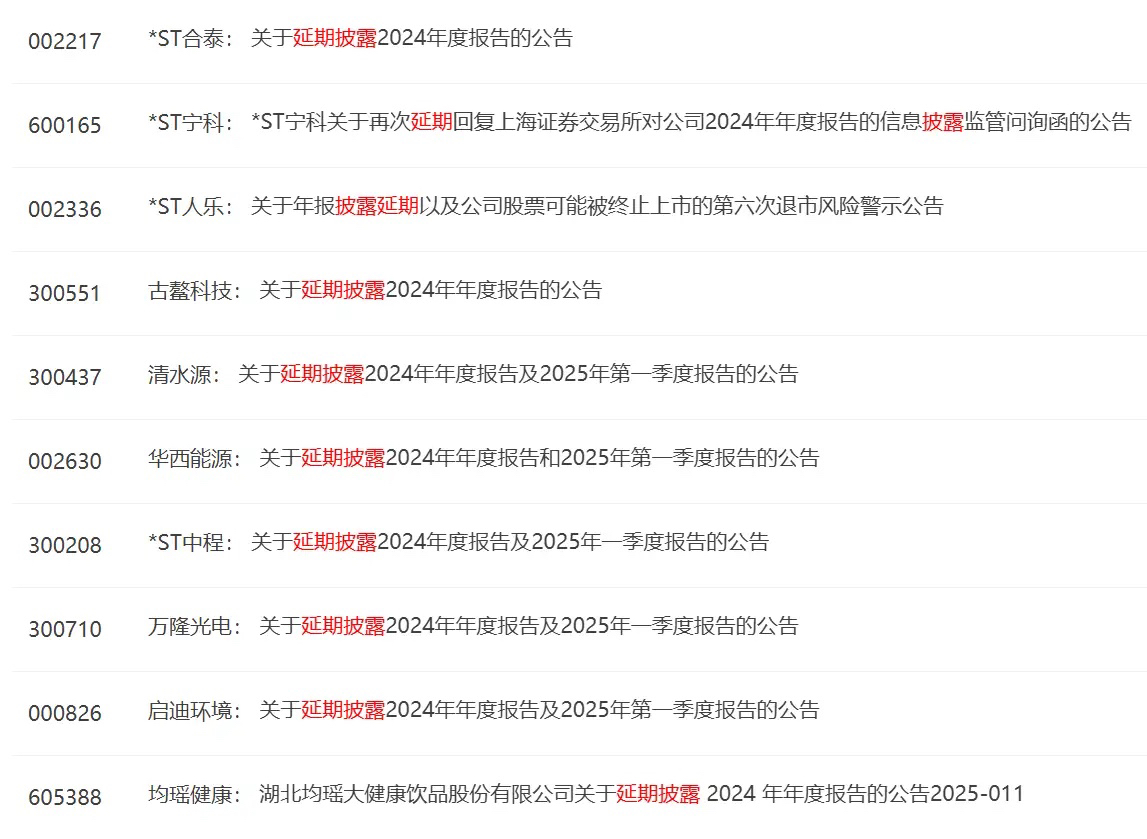Viewport: 1147px width, 839px height.
Task: Click stock code 300437
Action: click(x=64, y=377)
